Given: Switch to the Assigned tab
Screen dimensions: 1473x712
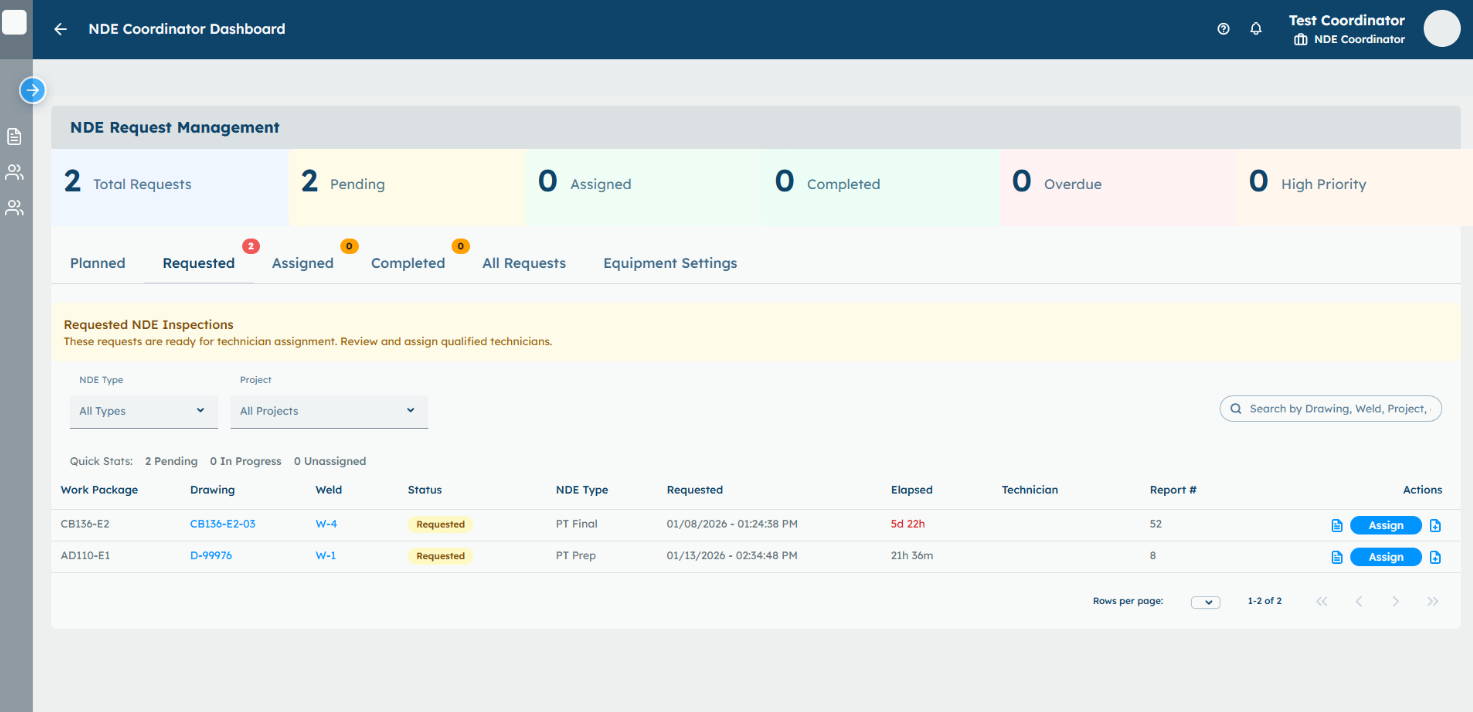Looking at the screenshot, I should (x=303, y=263).
